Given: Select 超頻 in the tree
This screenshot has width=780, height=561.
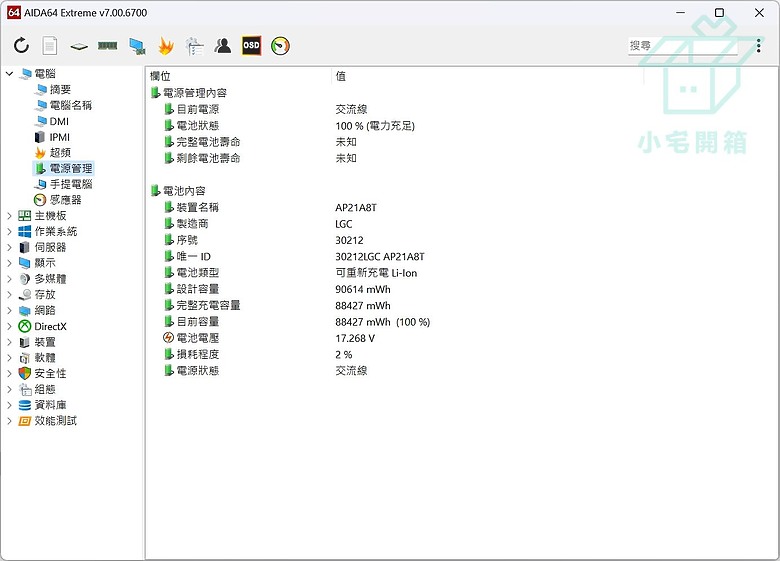Looking at the screenshot, I should tap(60, 153).
